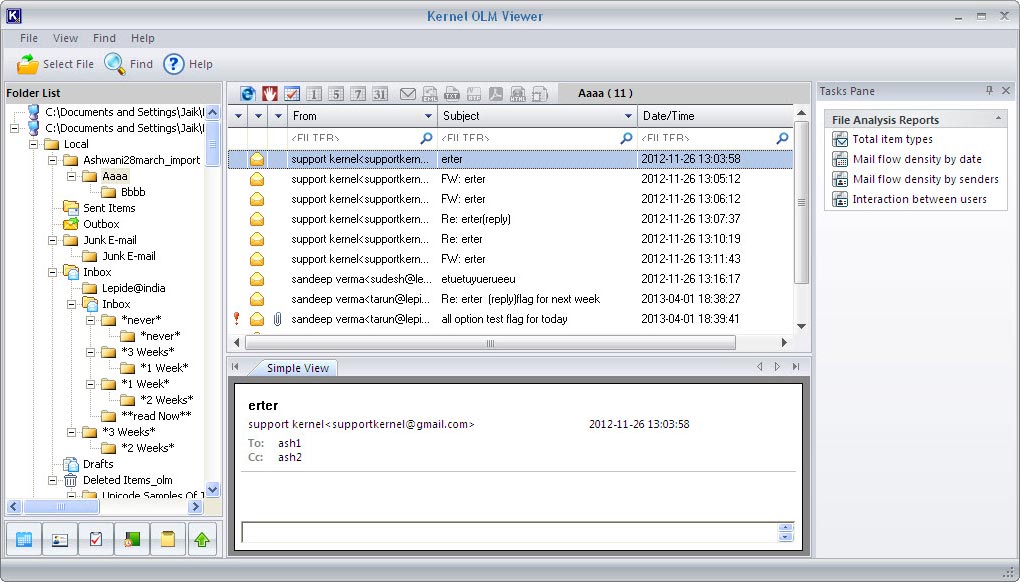Open Mail flow density by senders report
The width and height of the screenshot is (1020, 582).
coord(925,179)
